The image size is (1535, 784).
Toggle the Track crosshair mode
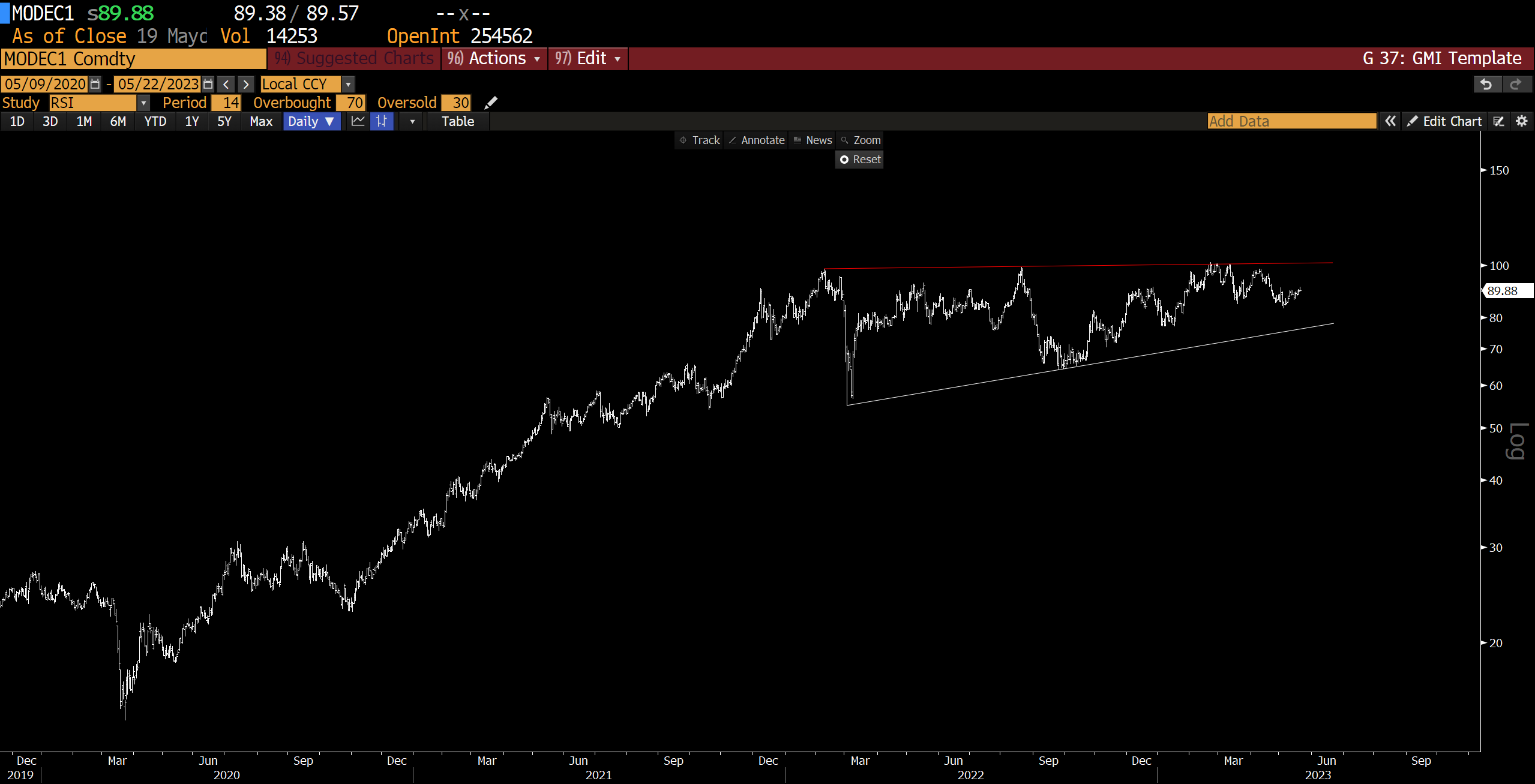(x=699, y=140)
